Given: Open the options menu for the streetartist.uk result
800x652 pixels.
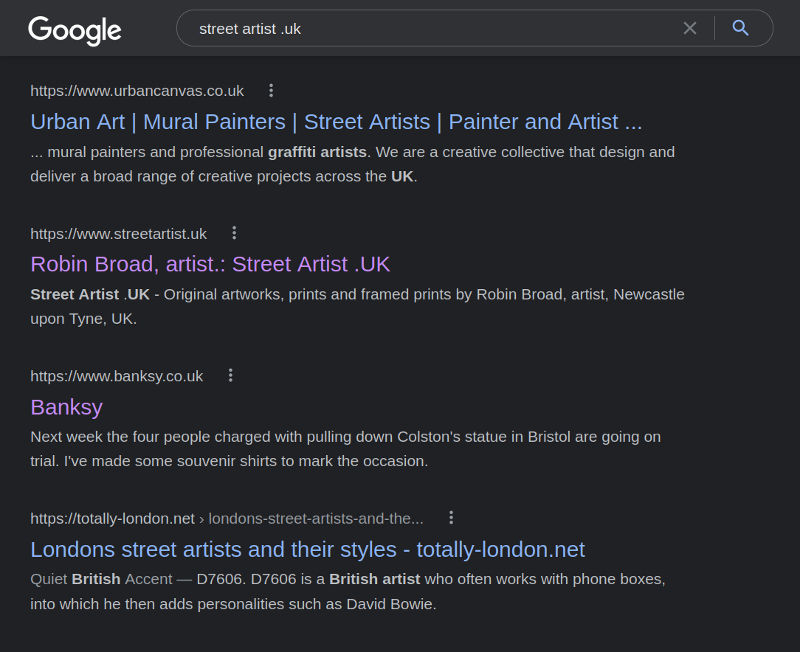Looking at the screenshot, I should [x=234, y=233].
